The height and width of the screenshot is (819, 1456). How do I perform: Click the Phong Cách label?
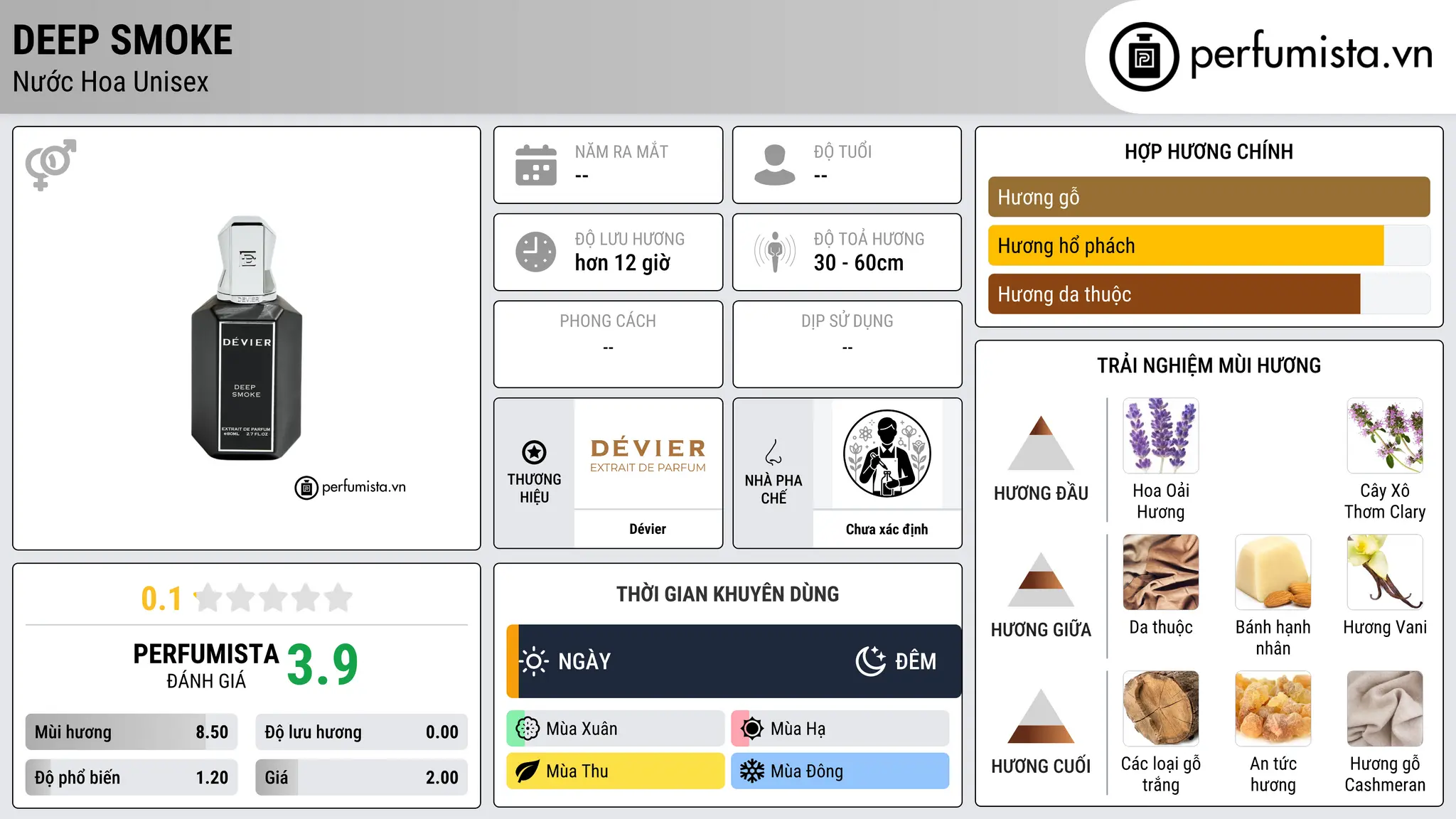point(608,321)
